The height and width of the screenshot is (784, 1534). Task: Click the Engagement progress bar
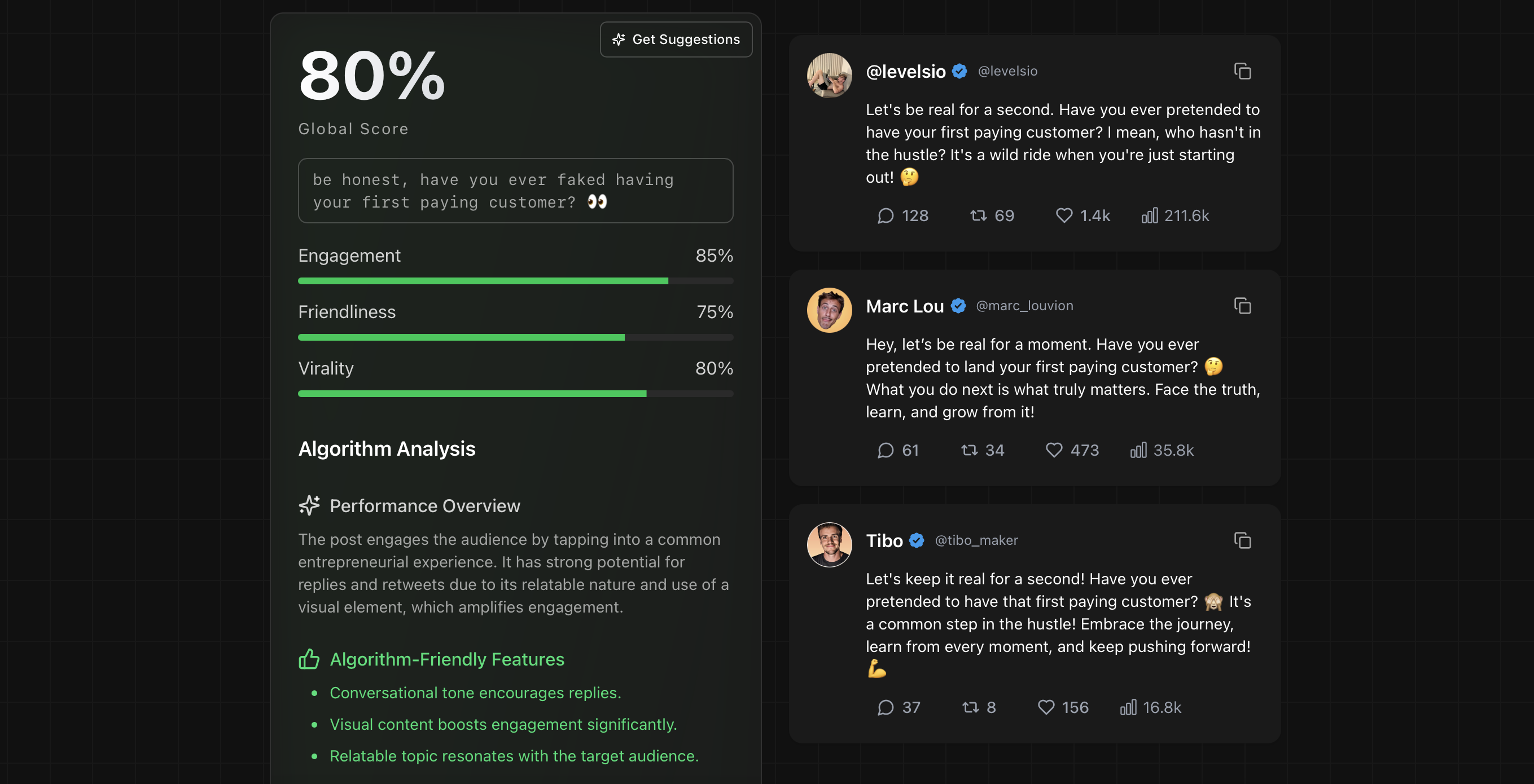(x=515, y=281)
